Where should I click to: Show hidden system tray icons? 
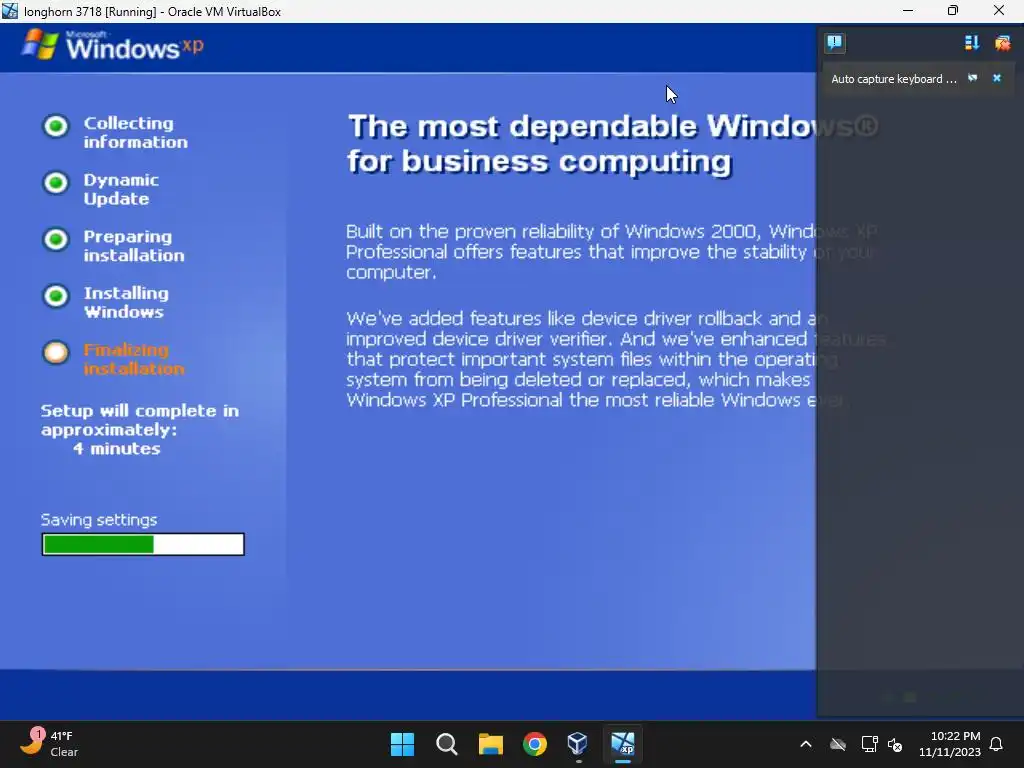(x=806, y=744)
